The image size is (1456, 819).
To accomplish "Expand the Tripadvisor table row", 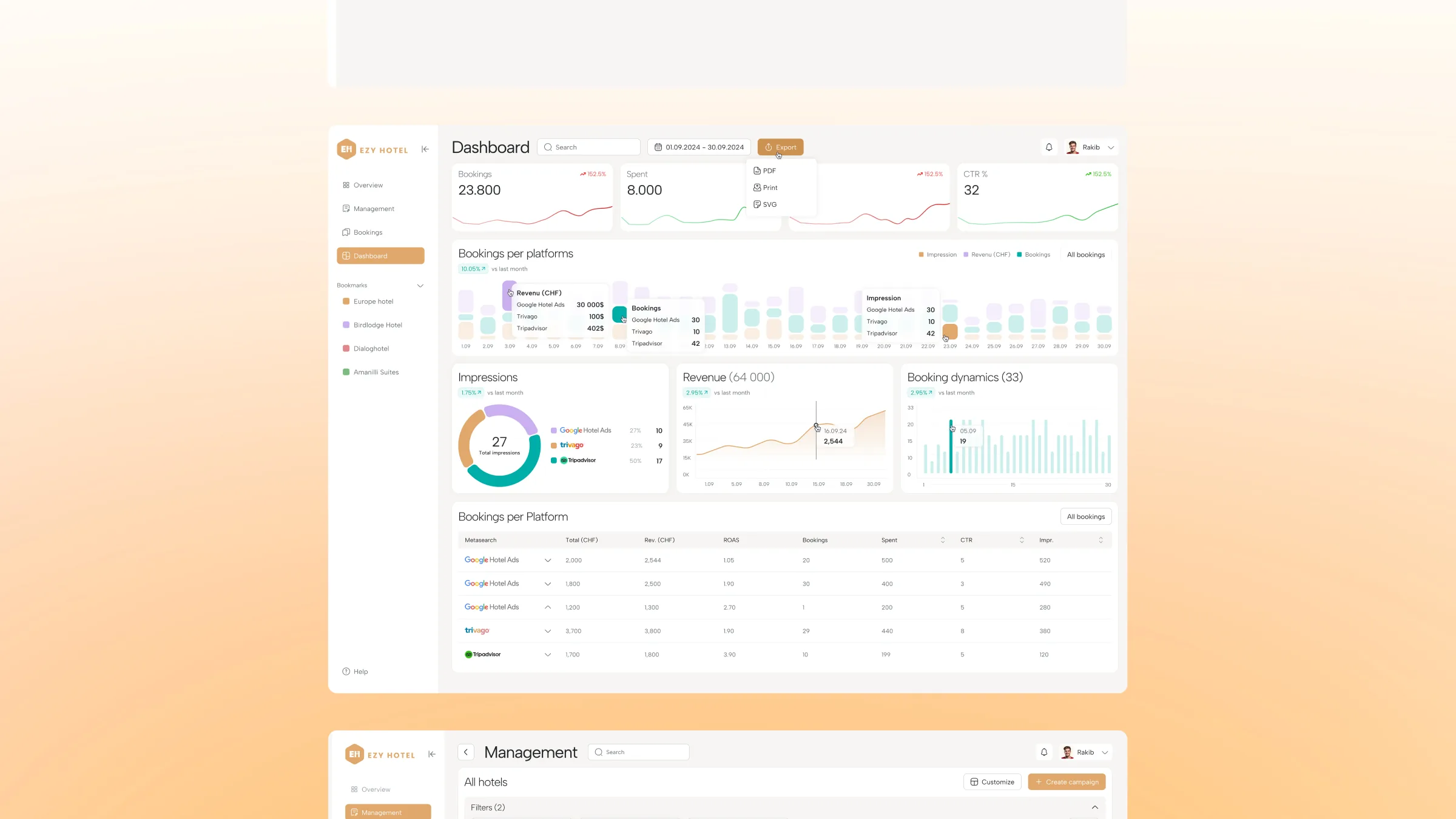I will [x=548, y=655].
